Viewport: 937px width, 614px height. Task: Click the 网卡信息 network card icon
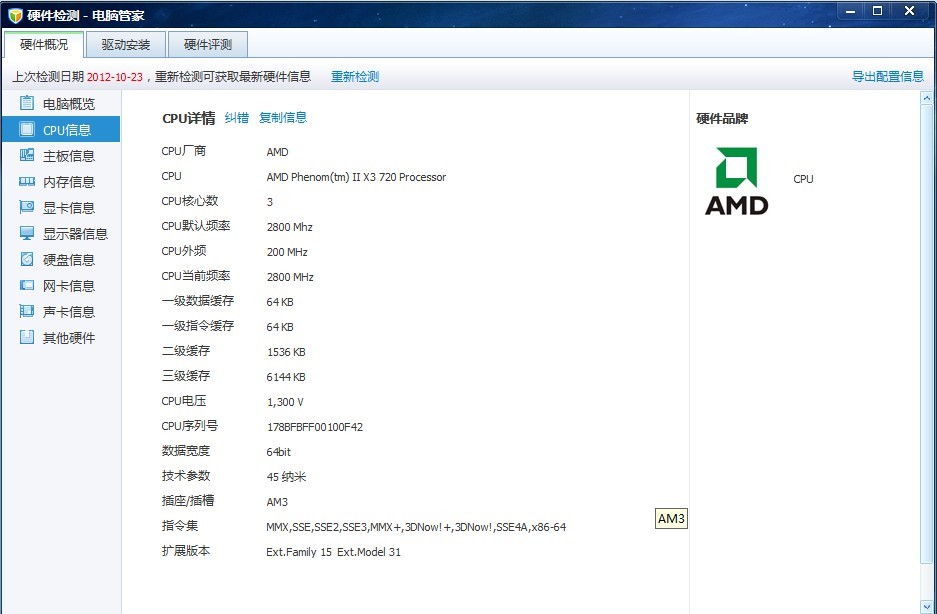point(27,285)
